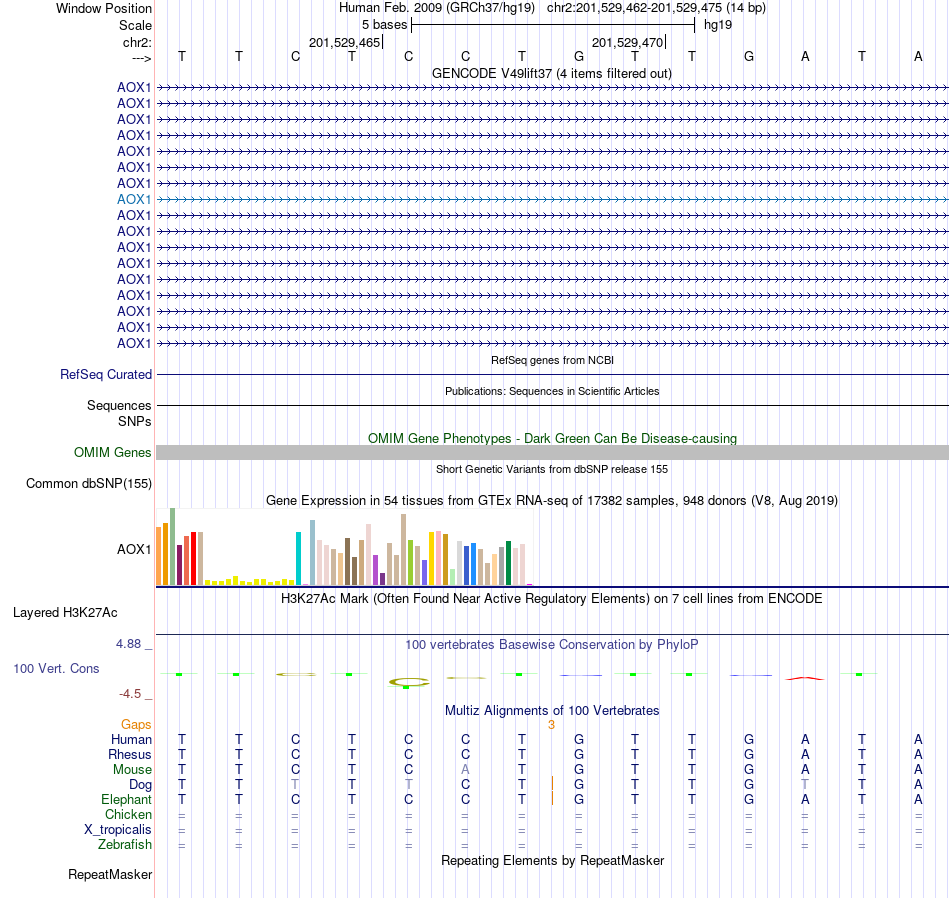Click the Rhesus species label
Screen dimensions: 950x898
coord(130,754)
